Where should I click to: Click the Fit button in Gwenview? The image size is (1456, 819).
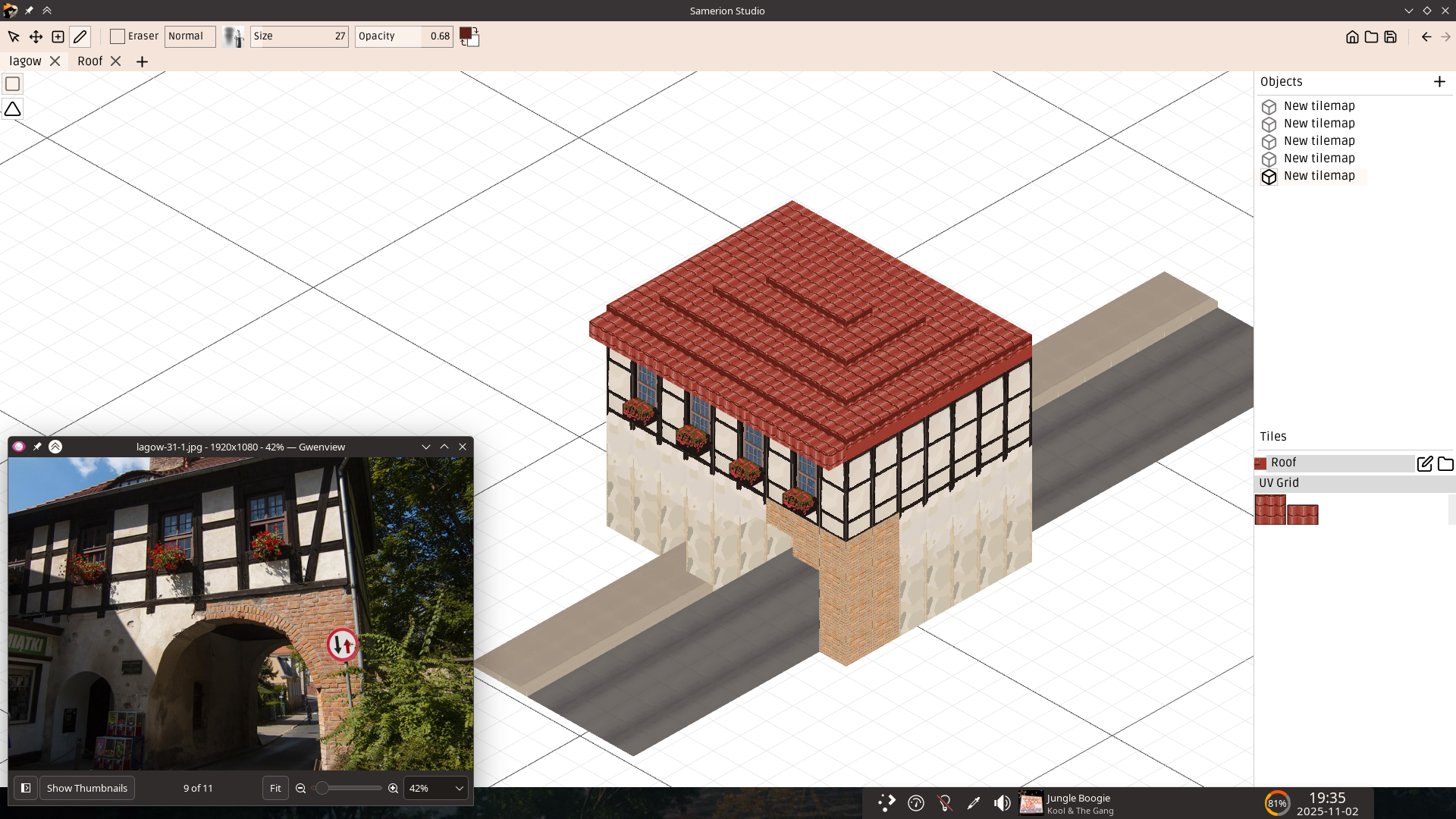tap(275, 788)
